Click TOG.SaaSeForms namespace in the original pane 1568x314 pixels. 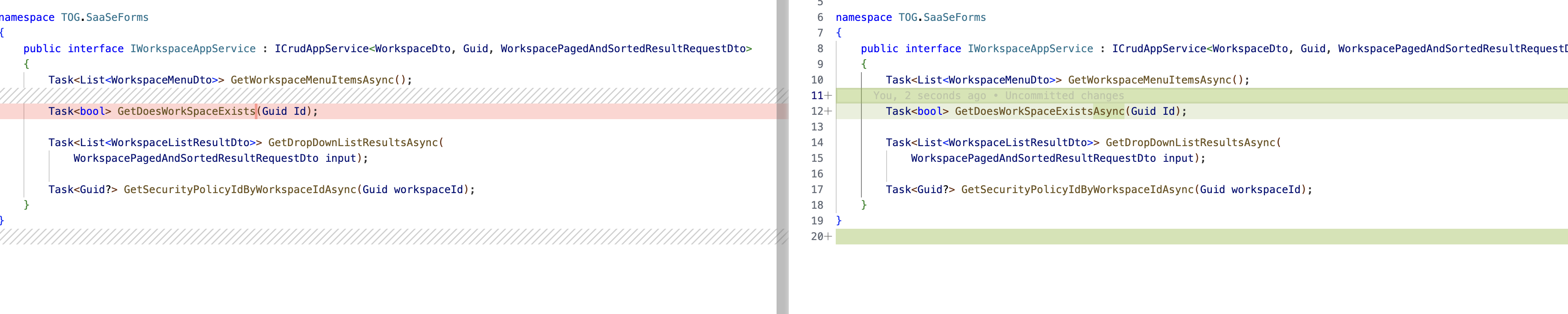[105, 18]
